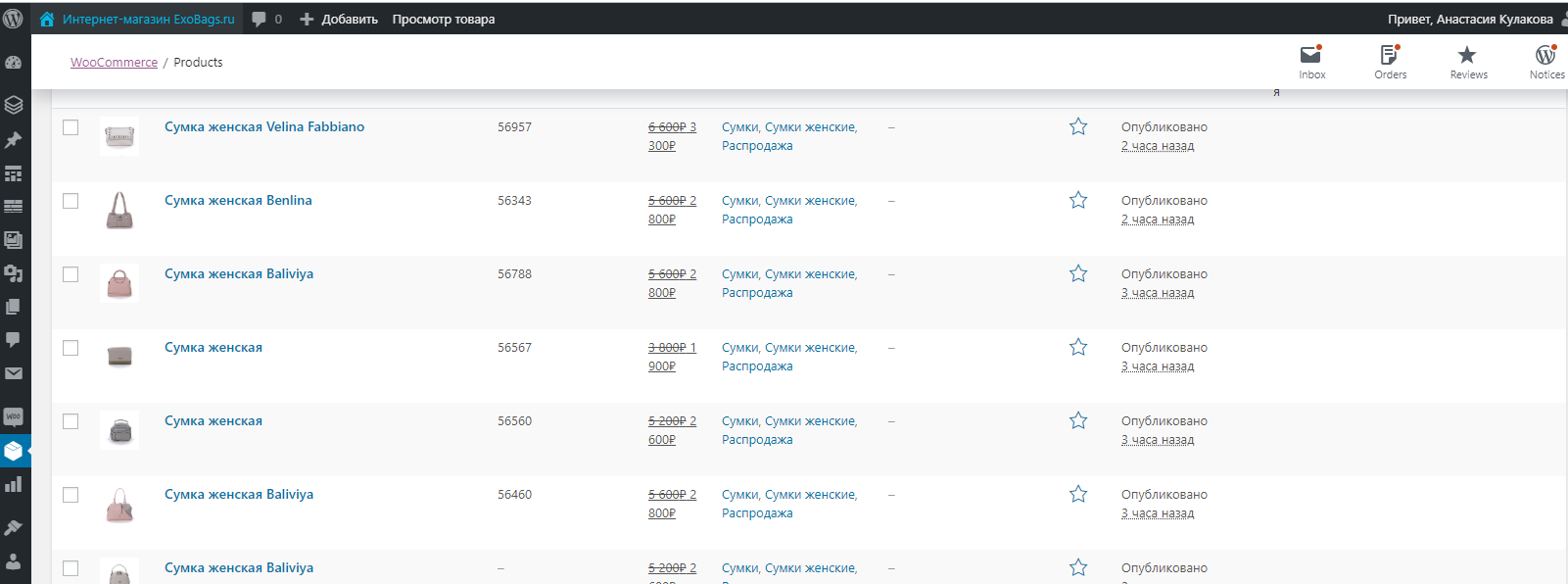Open the envelope Contact icon in sidebar

coord(14,373)
